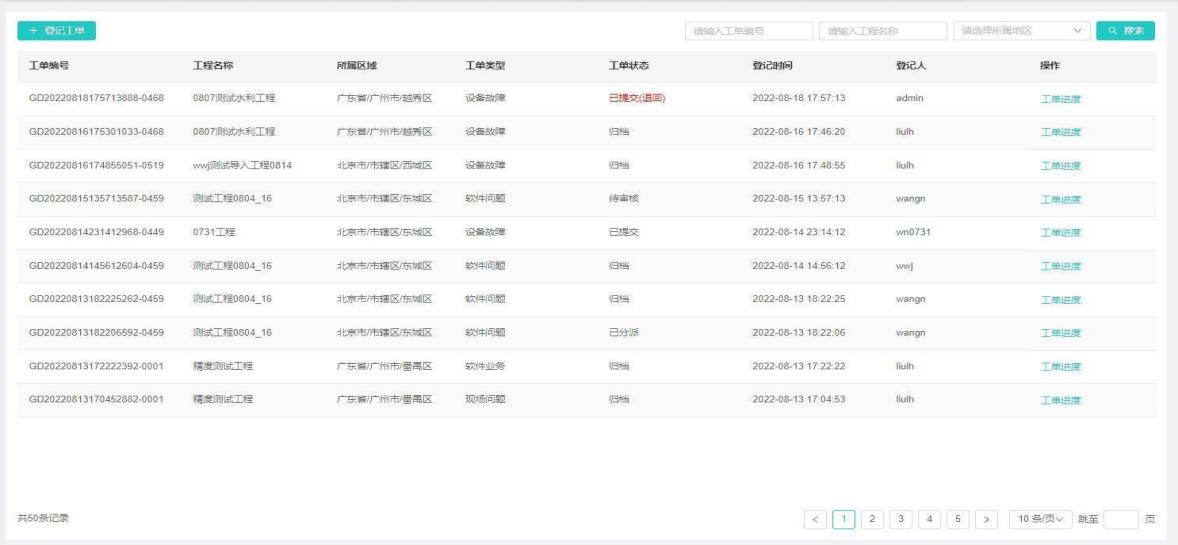Go to the previous page arrow
The height and width of the screenshot is (545, 1178).
coord(816,518)
